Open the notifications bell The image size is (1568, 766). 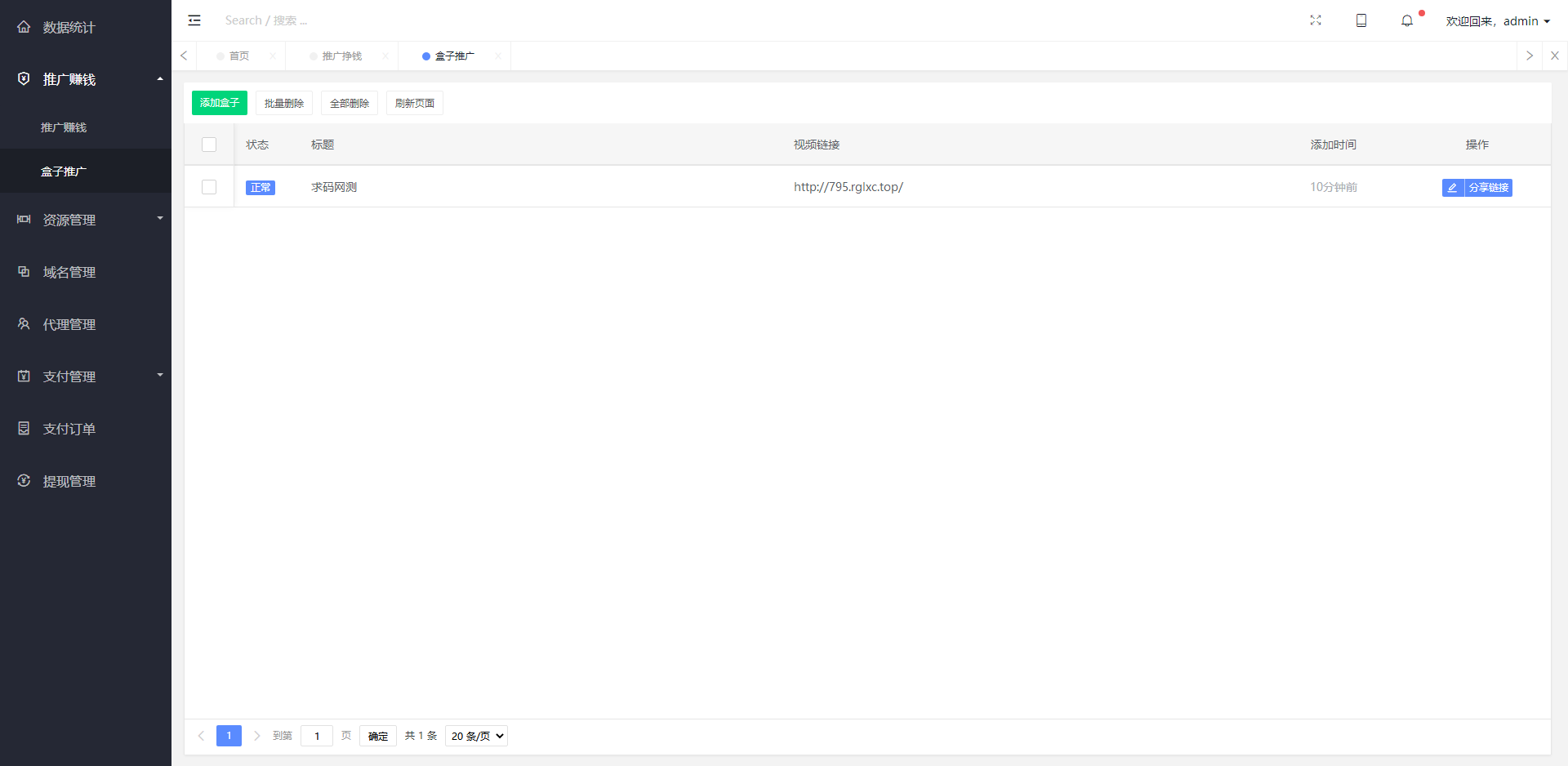pyautogui.click(x=1406, y=20)
